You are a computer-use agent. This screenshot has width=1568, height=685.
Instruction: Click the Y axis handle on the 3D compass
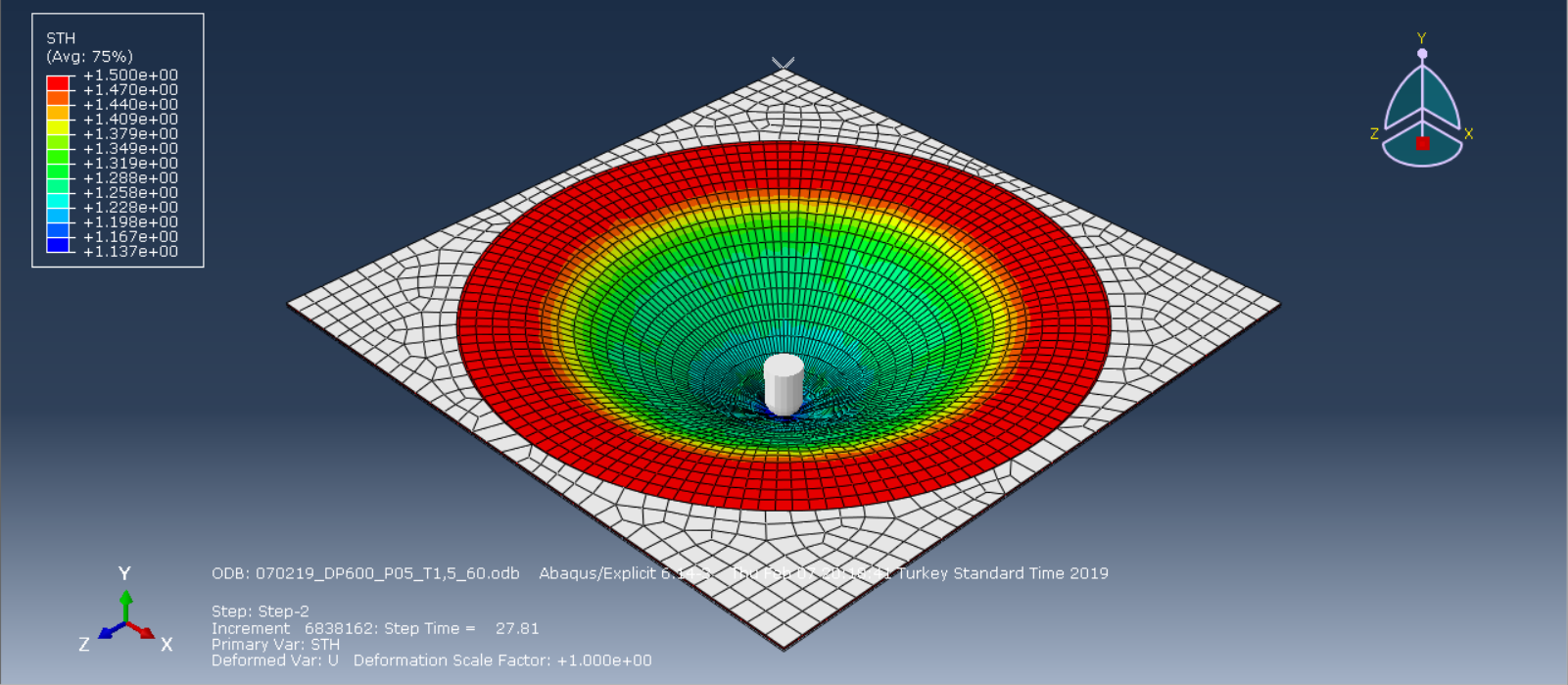tap(1422, 53)
